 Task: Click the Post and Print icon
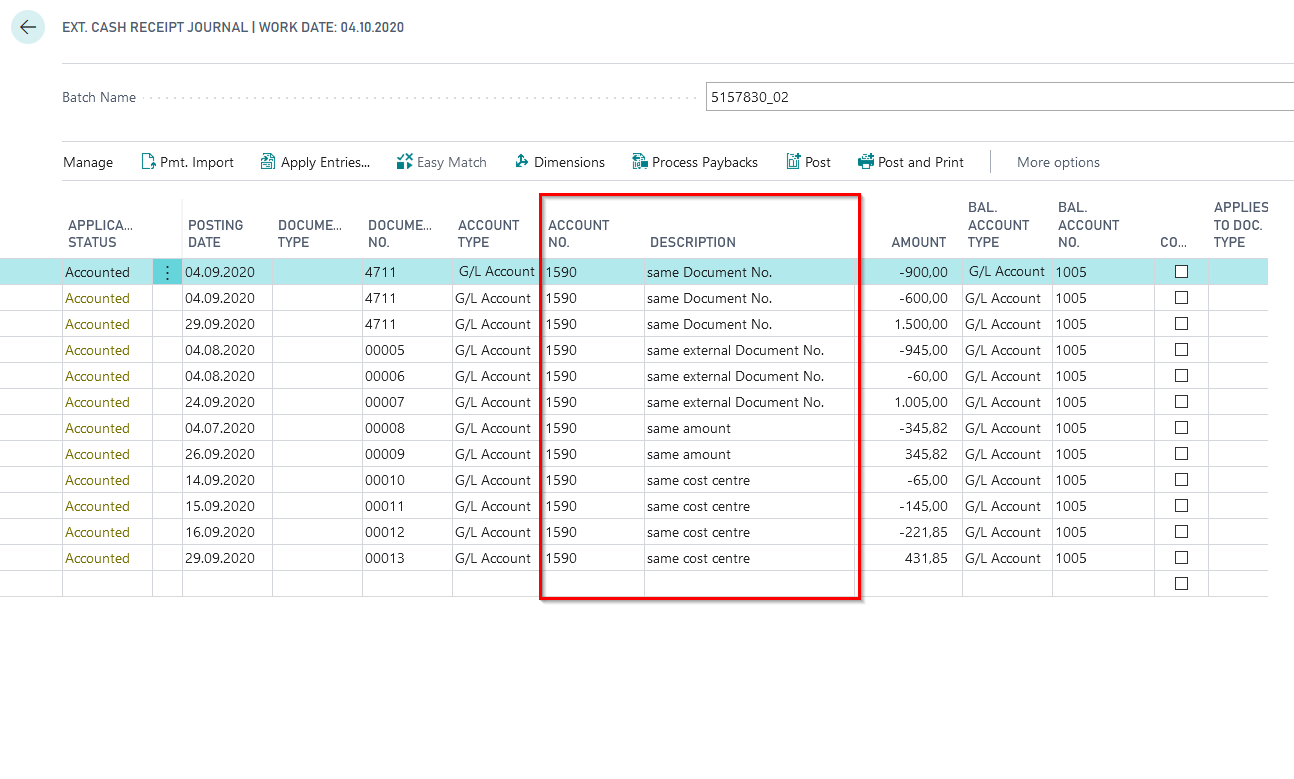click(866, 162)
